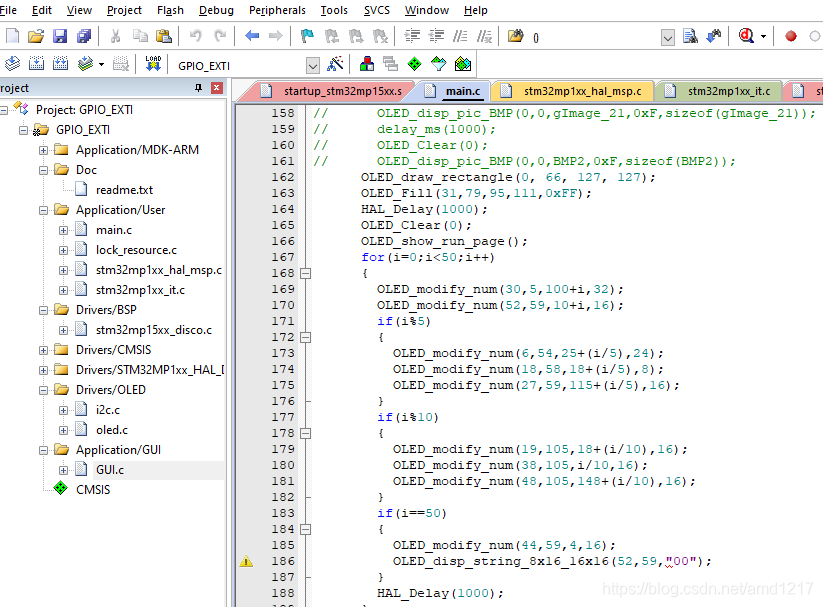
Task: Open a file via the Open folder icon
Action: click(x=36, y=36)
